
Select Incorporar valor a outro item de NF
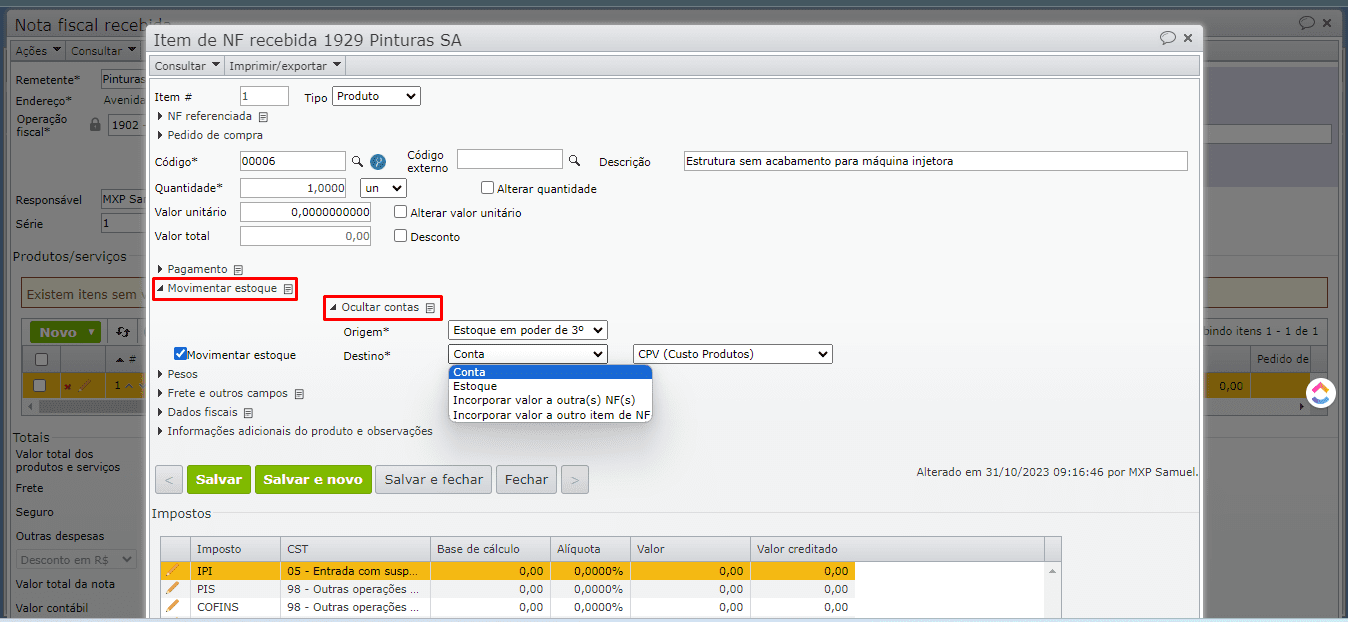550,414
